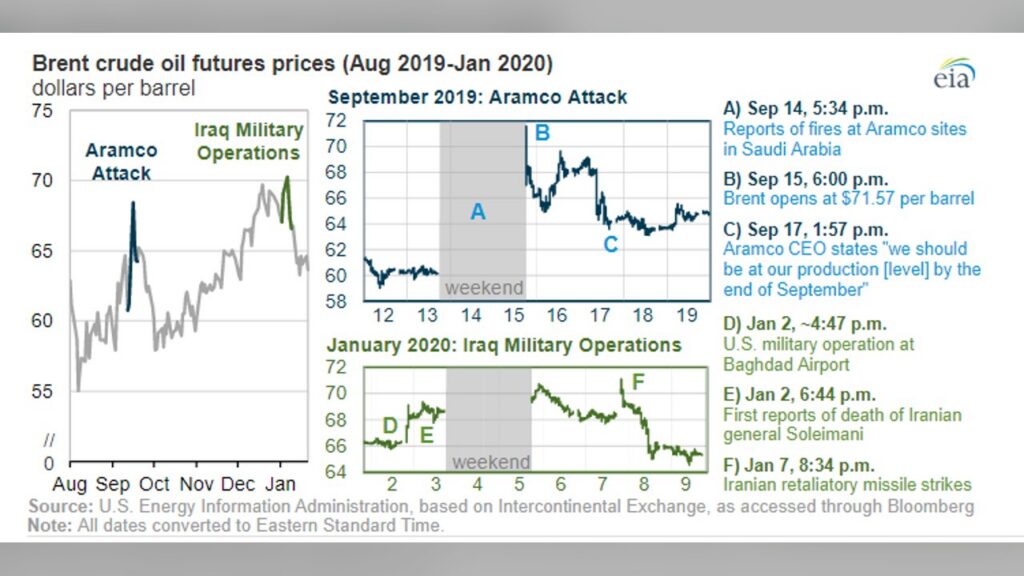Click the 'September 2019: Aramco Attack' chart heading
The width and height of the screenshot is (1024, 576).
click(x=477, y=97)
